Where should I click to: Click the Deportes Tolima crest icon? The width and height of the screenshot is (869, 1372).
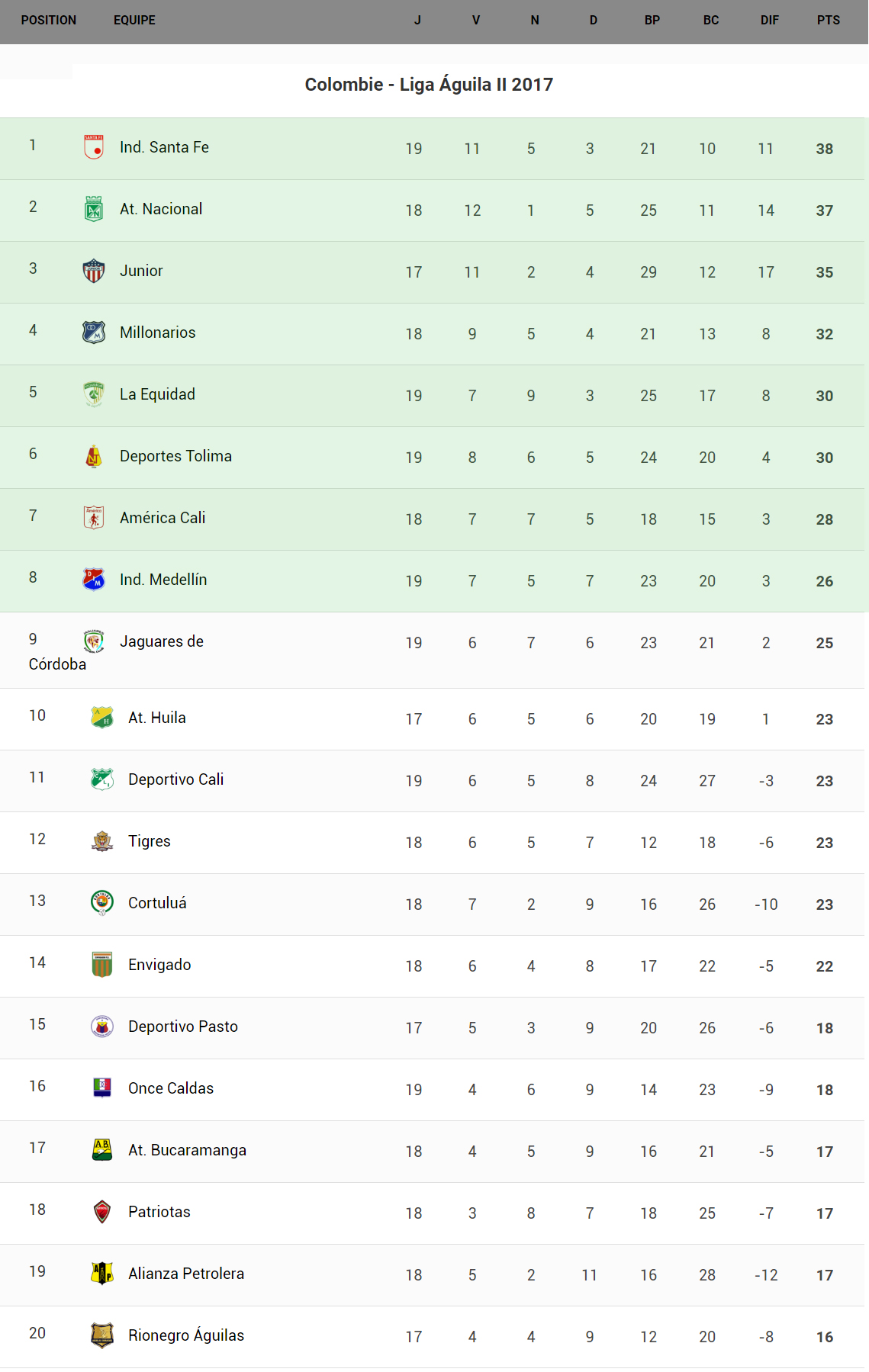pos(94,456)
